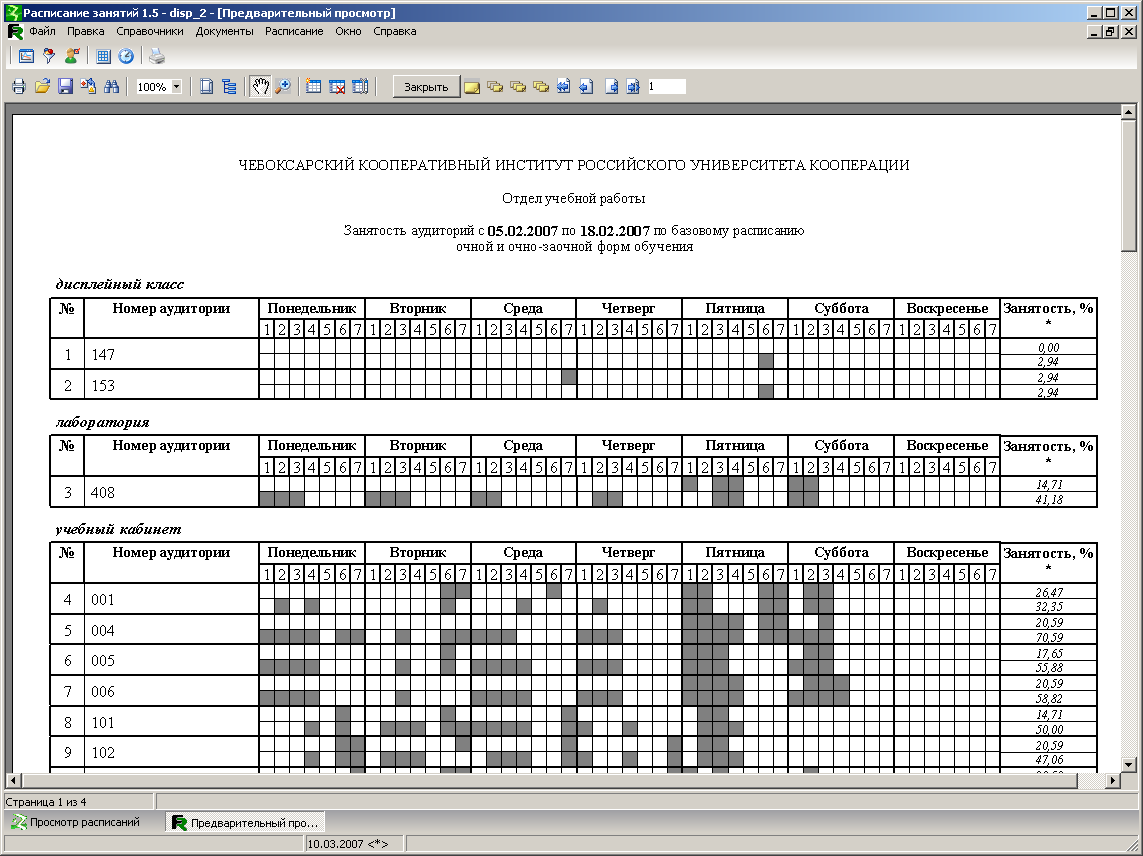The width and height of the screenshot is (1143, 856).
Task: Click room number 005 in the table
Action: pyautogui.click(x=103, y=661)
